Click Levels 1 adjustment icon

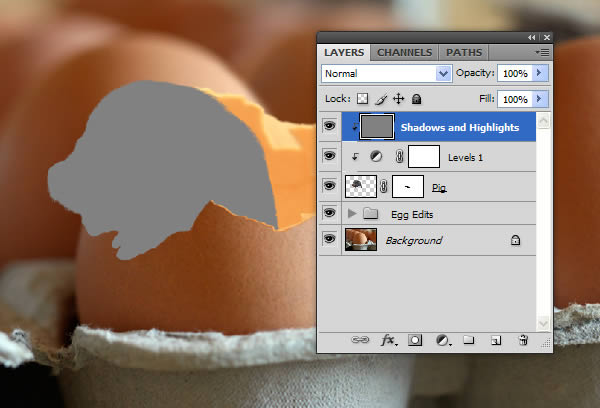(x=376, y=157)
